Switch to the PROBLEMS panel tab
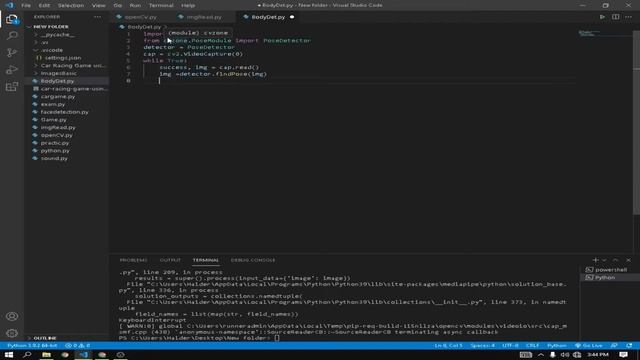 (x=133, y=260)
